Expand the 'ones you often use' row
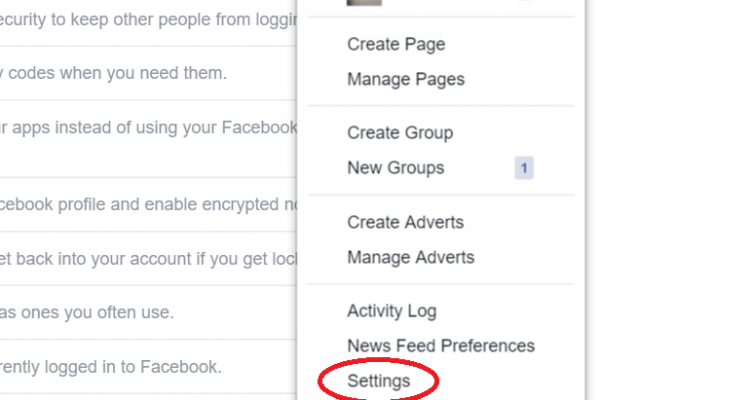This screenshot has width=750, height=400. pyautogui.click(x=148, y=313)
